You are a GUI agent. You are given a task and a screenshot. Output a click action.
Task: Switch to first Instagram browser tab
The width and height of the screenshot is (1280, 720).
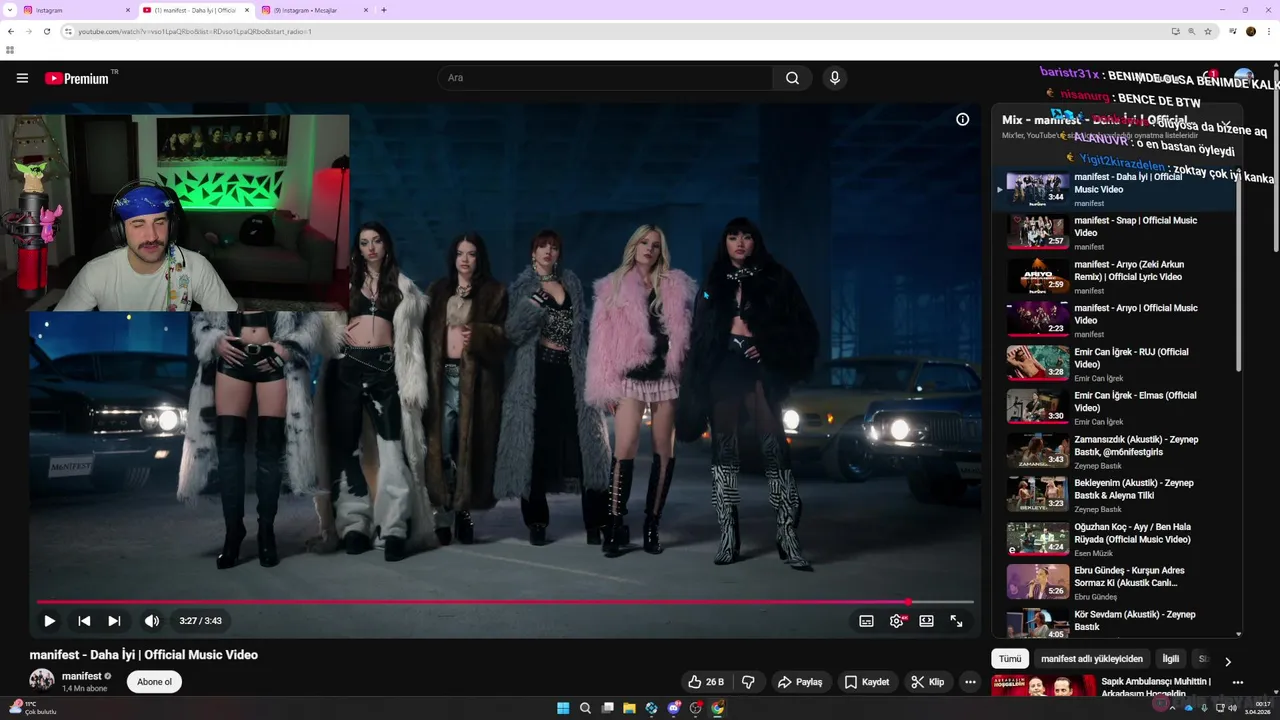point(76,10)
